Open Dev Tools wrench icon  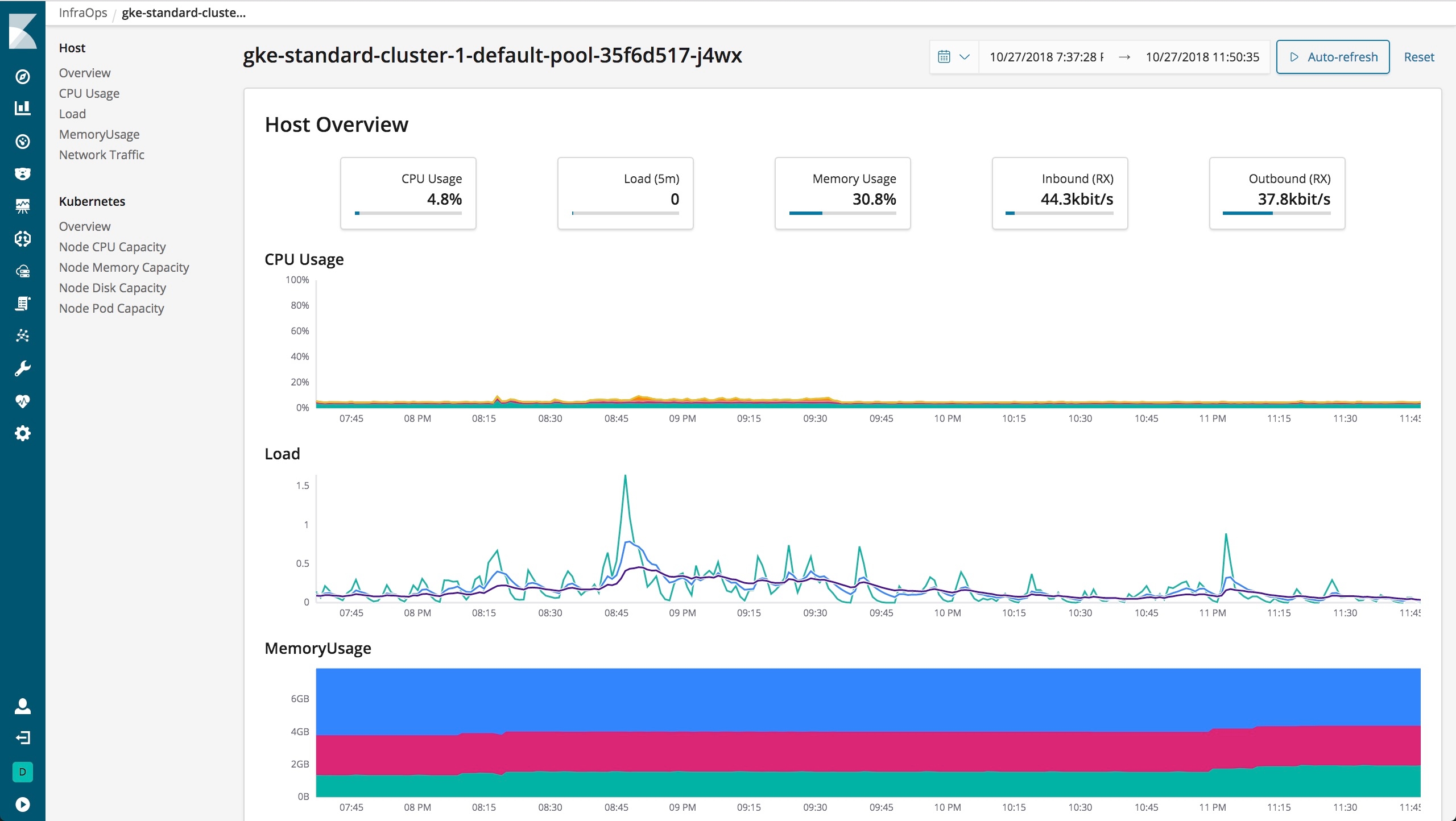point(23,368)
